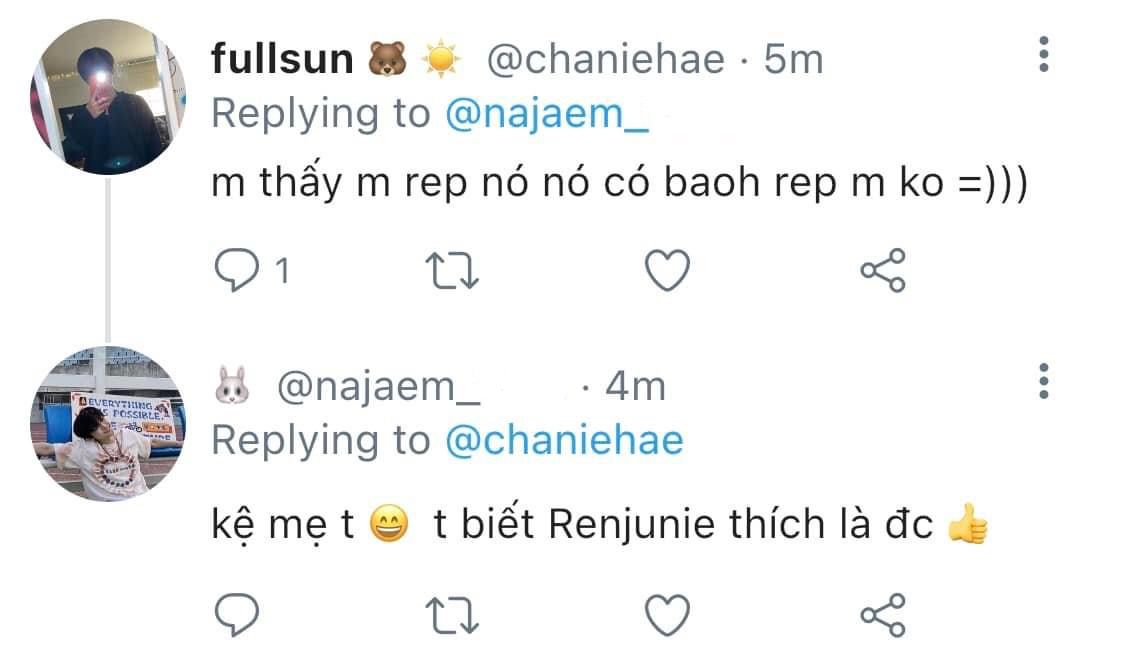The height and width of the screenshot is (661, 1125).
Task: Open the @najaem_ profile picture
Action: 108,424
